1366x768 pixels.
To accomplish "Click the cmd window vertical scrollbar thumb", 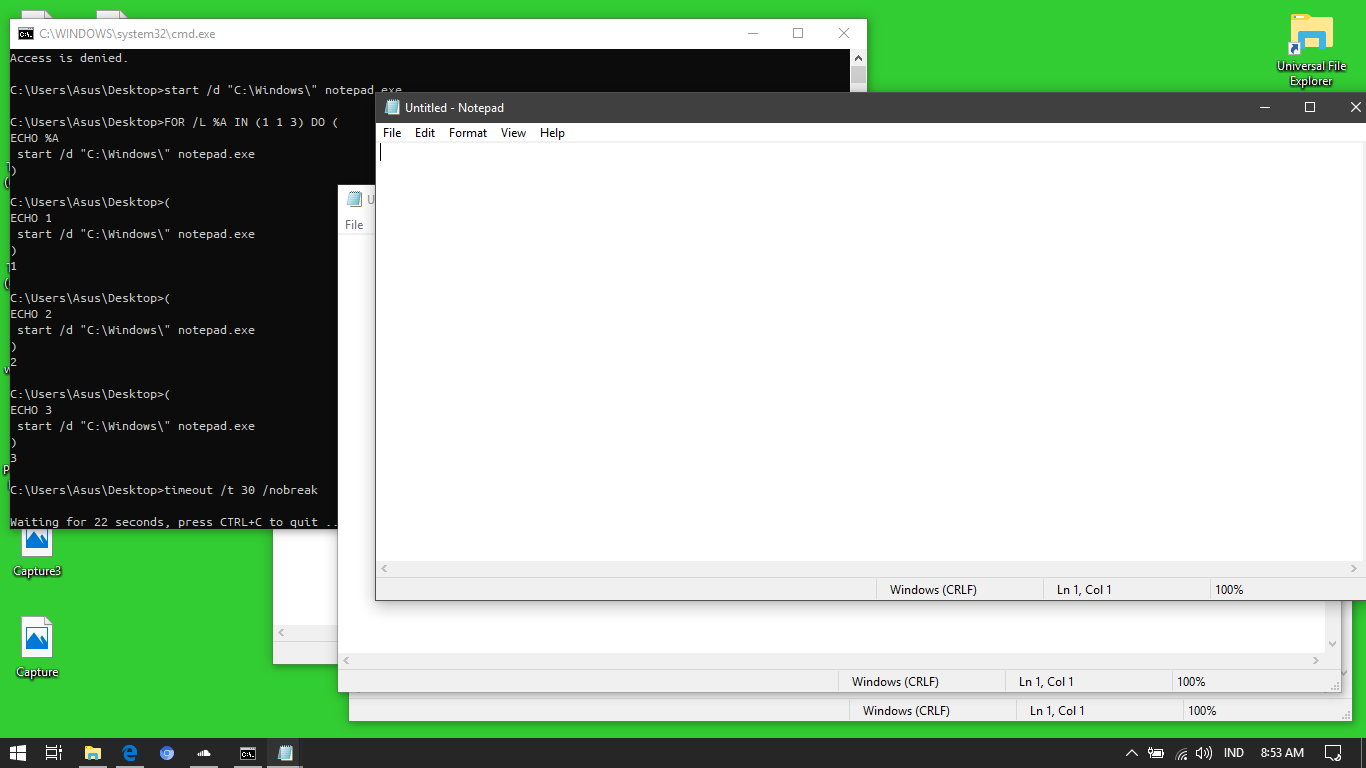I will tap(858, 75).
